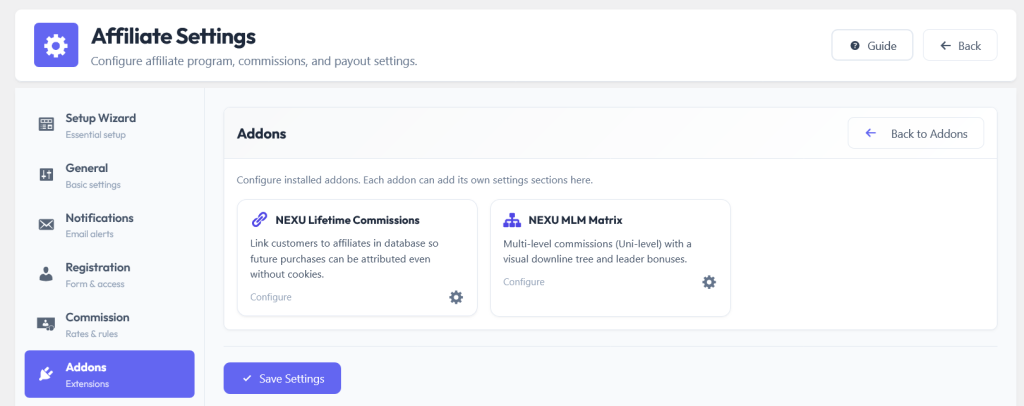Screen dimensions: 1024x406
Task: Click the NEXU MLM Matrix hierarchy icon
Action: (x=512, y=220)
